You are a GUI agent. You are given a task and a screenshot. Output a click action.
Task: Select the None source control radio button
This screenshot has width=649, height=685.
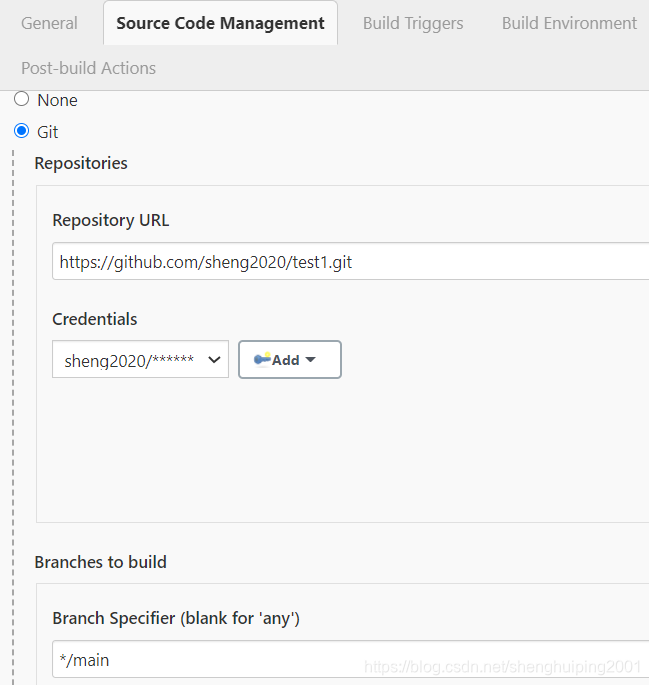[x=21, y=100]
